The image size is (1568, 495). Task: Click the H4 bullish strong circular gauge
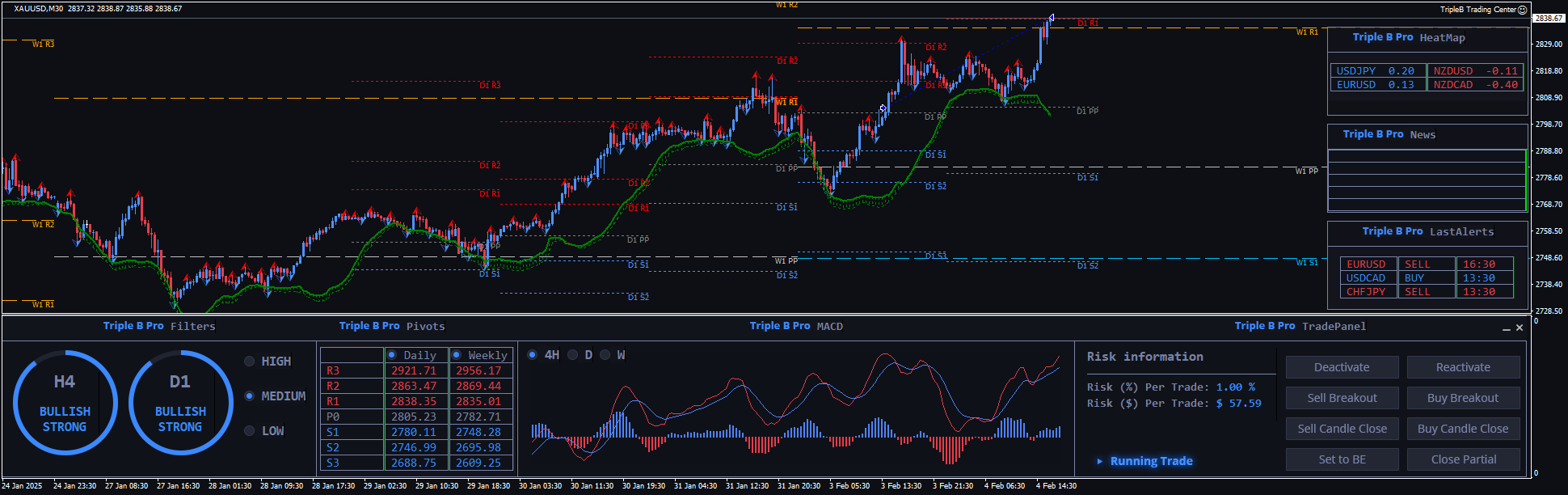[x=65, y=403]
